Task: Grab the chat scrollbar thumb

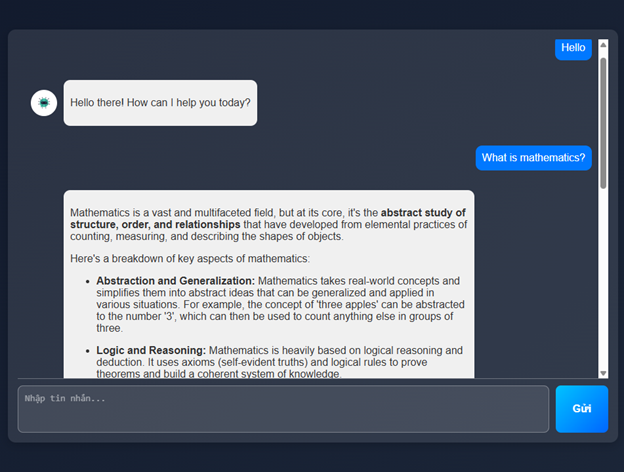Action: click(x=603, y=120)
